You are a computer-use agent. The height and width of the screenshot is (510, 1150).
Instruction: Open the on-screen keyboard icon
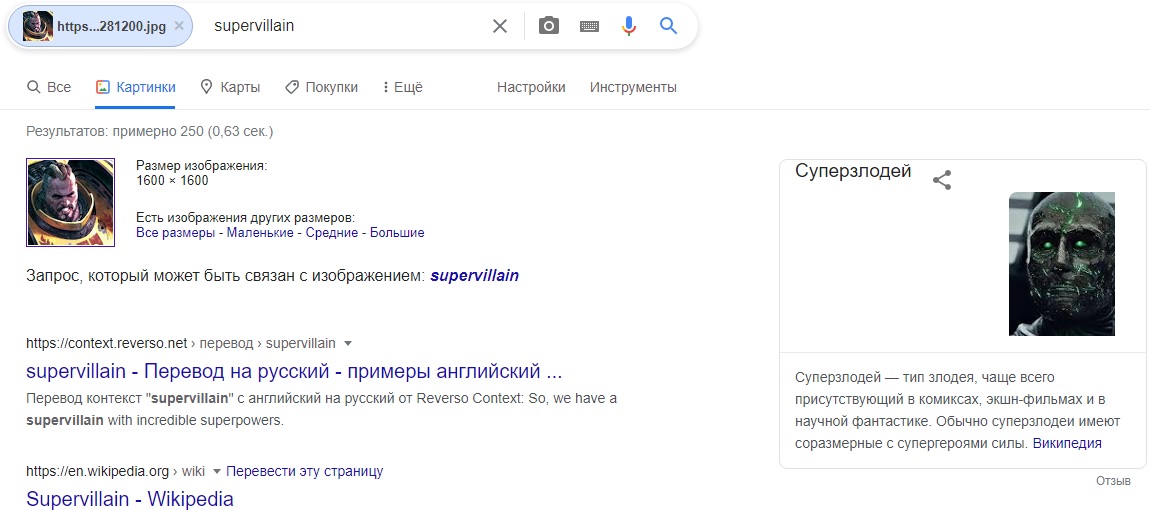tap(589, 26)
